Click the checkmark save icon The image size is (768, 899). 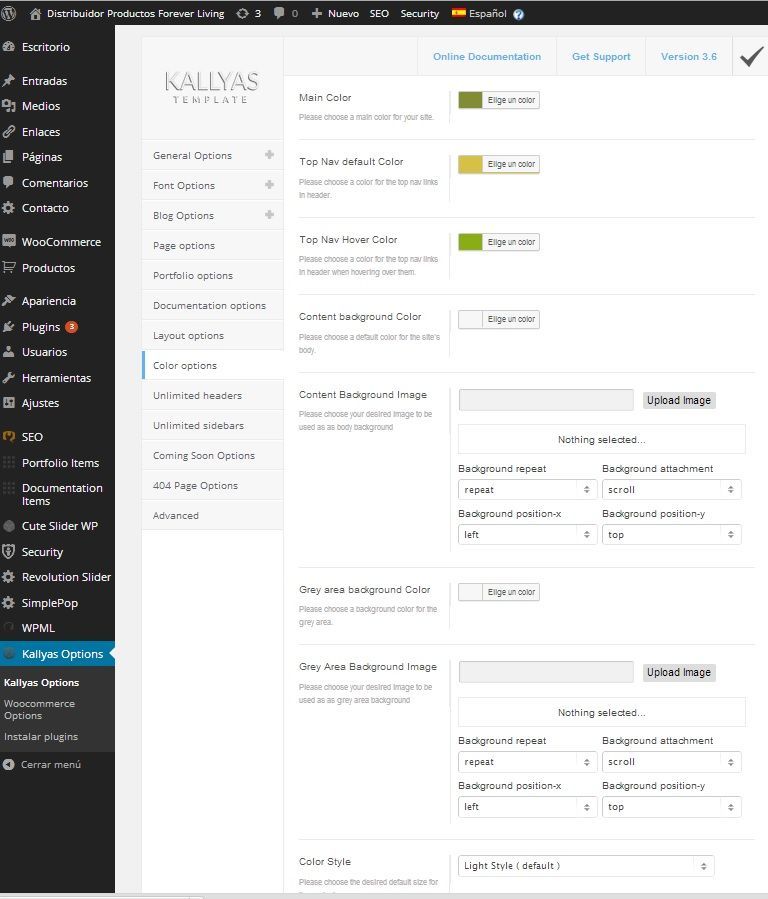(751, 56)
